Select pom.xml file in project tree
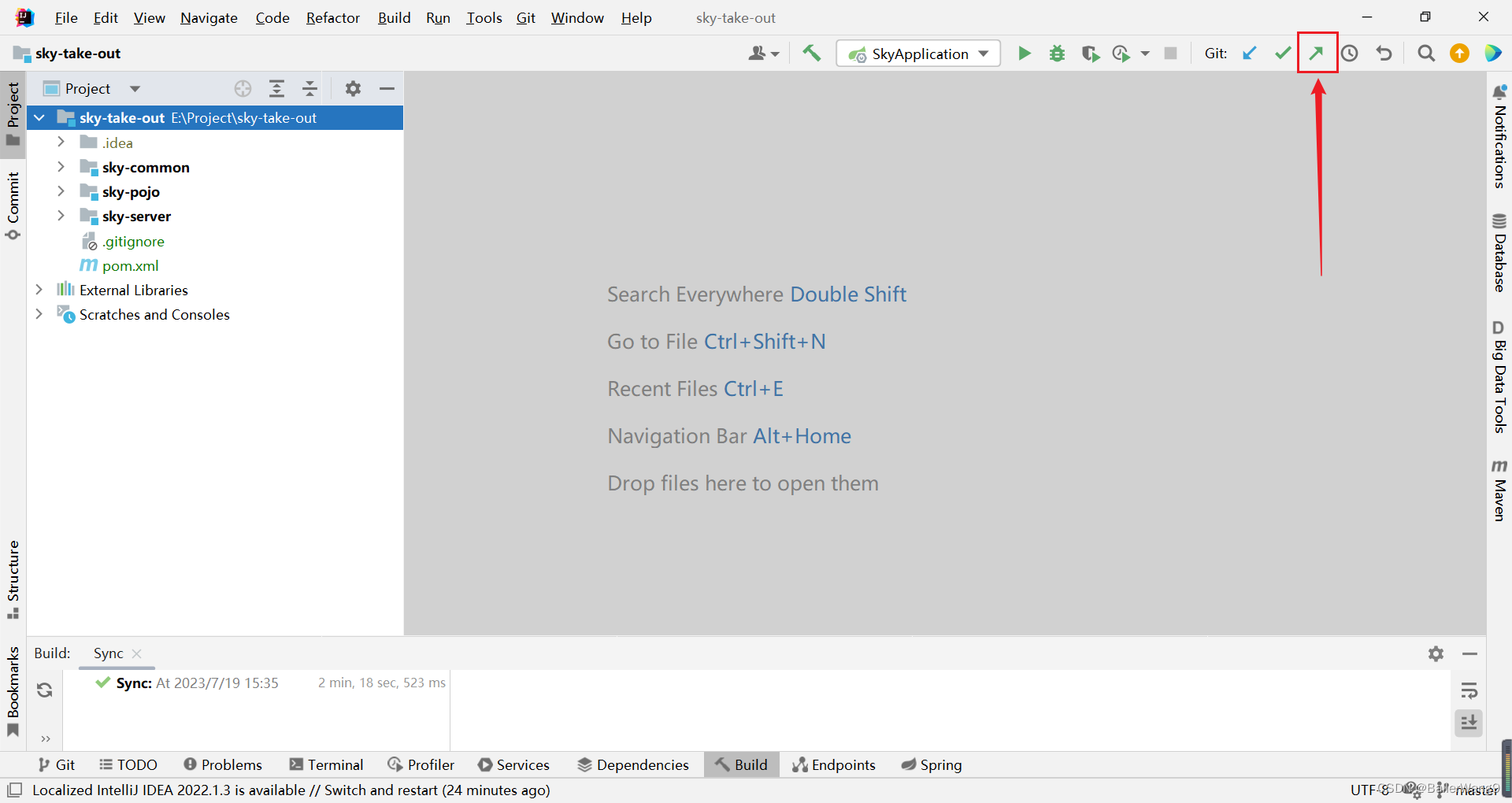Viewport: 1512px width, 803px height. 130,265
